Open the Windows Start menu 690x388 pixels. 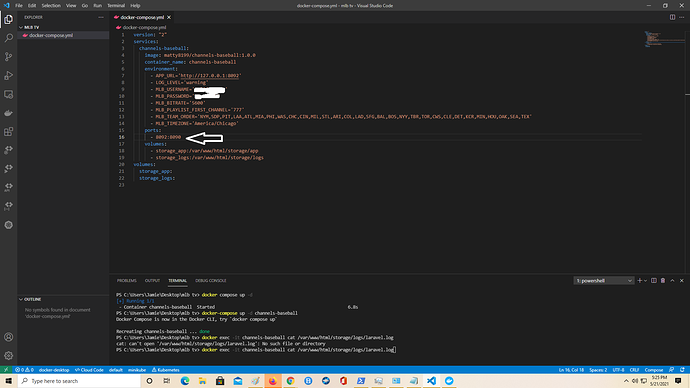[x=8, y=381]
